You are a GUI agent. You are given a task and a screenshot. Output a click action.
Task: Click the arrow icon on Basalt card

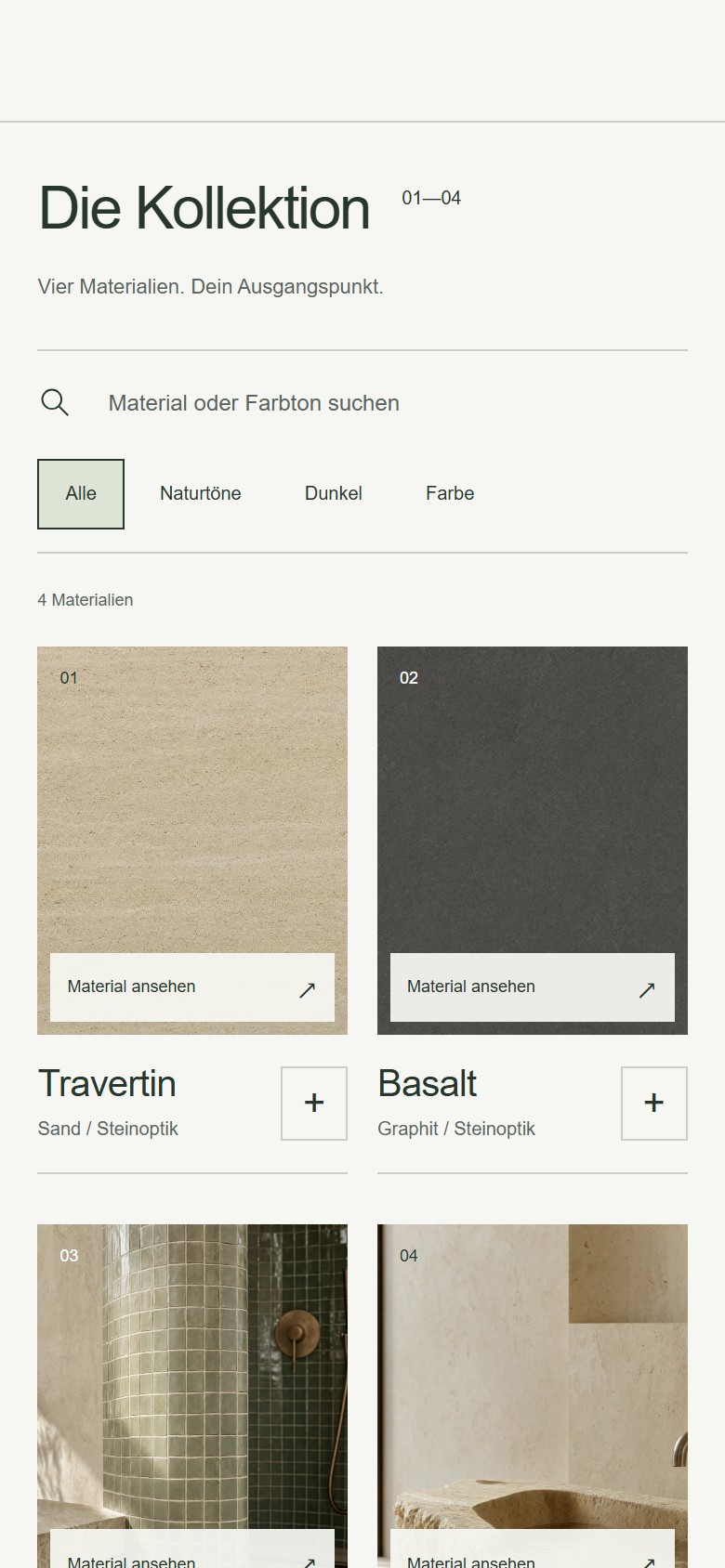click(648, 990)
